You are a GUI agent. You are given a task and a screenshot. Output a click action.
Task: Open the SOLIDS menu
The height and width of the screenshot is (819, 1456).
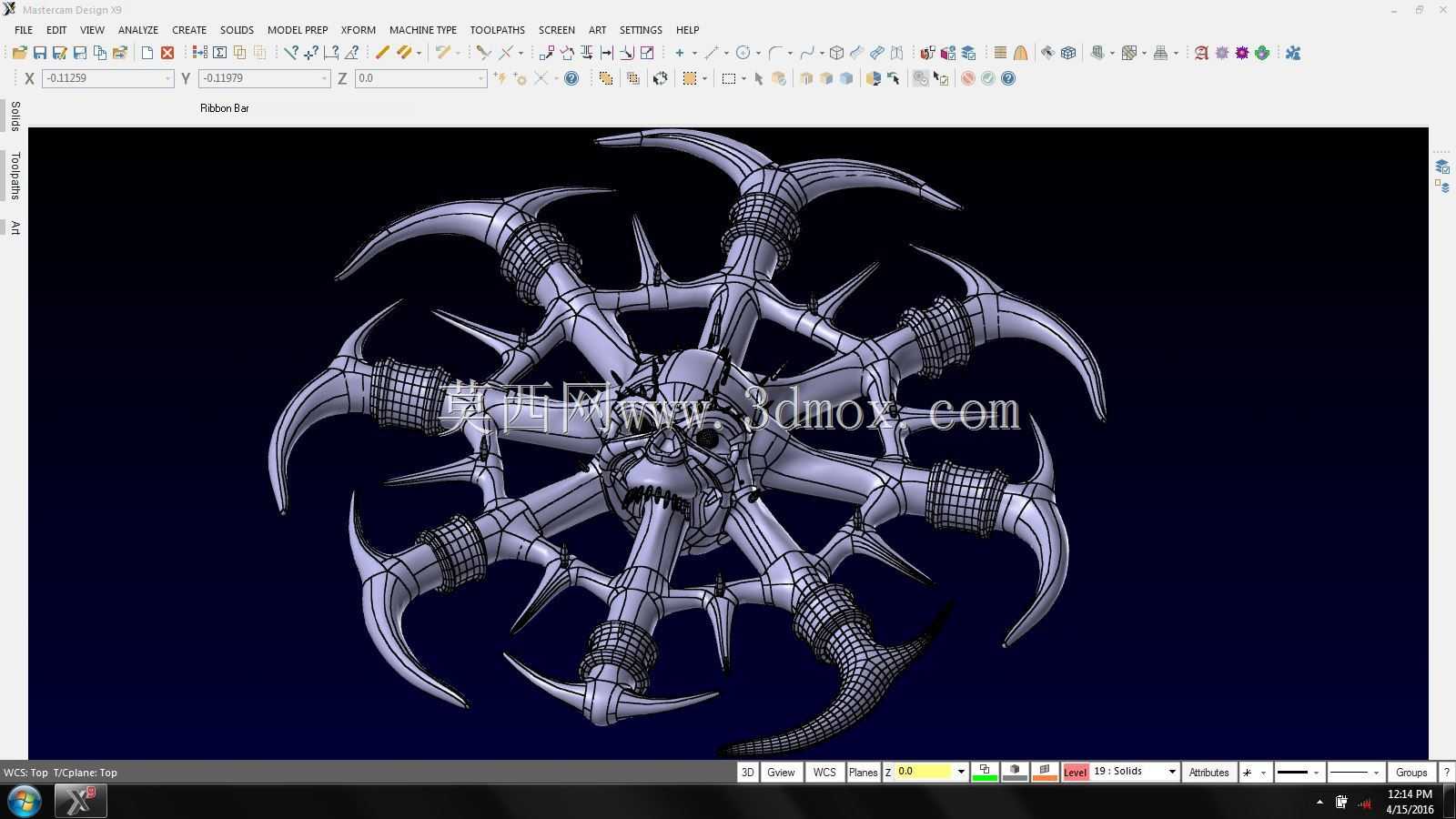pos(237,30)
